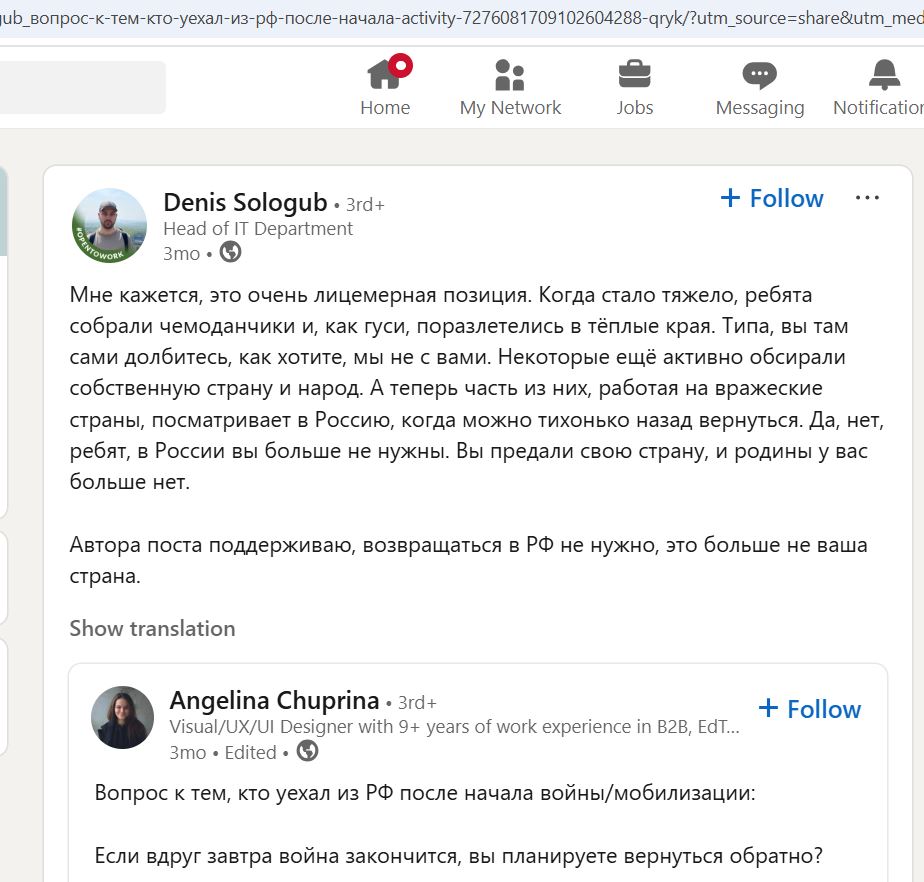
Task: Open Denis Sologub's name link
Action: (245, 203)
